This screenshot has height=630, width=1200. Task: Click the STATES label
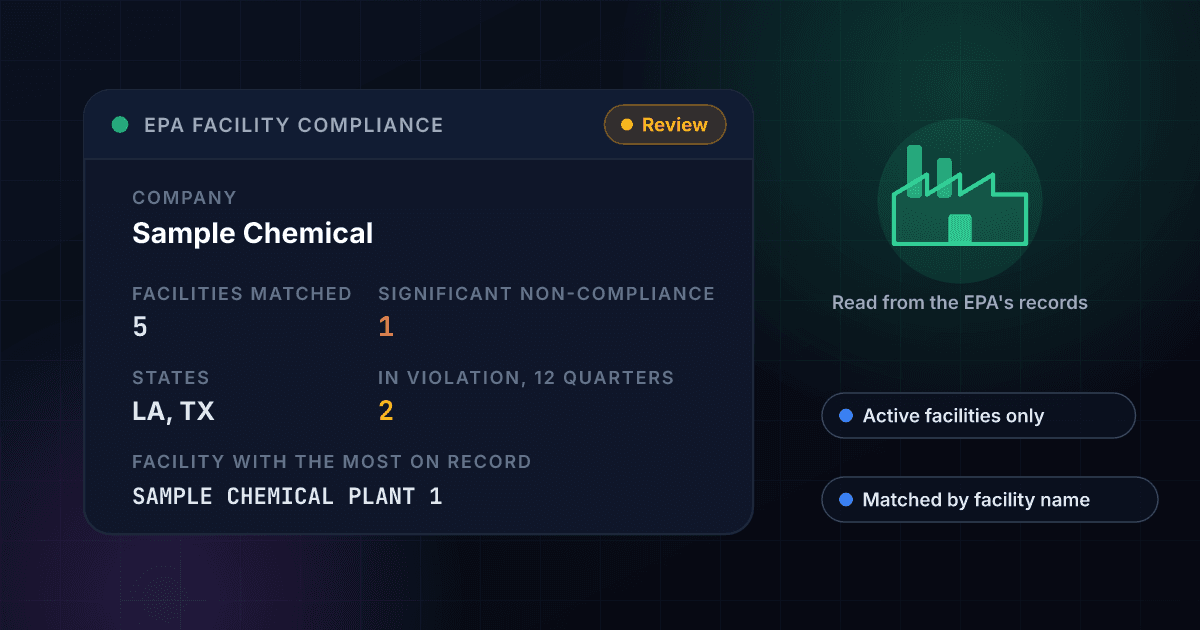pos(171,378)
